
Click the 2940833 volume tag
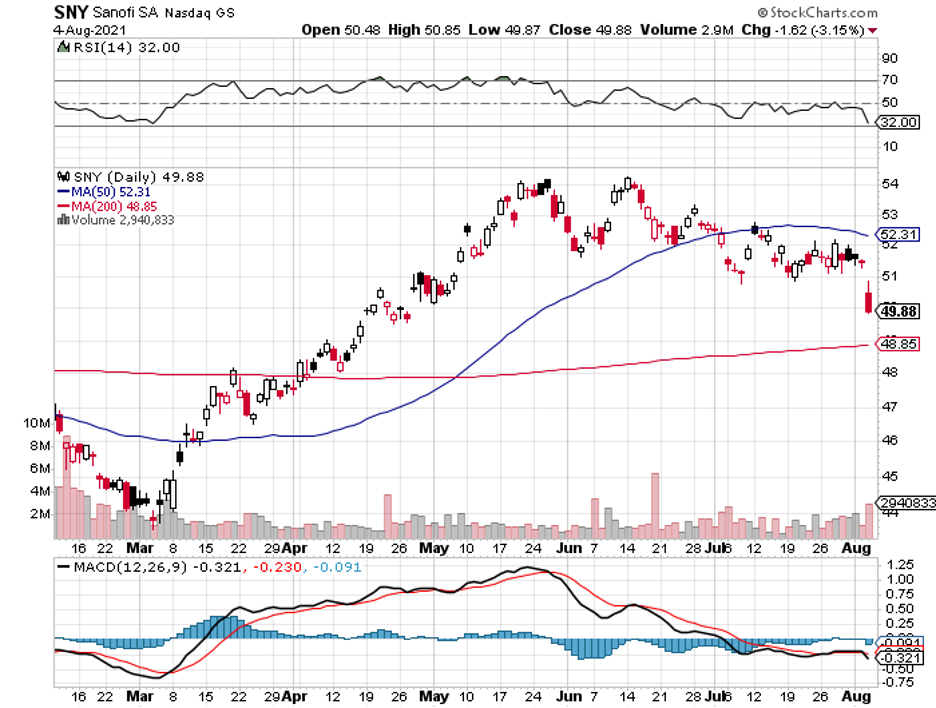[x=907, y=503]
